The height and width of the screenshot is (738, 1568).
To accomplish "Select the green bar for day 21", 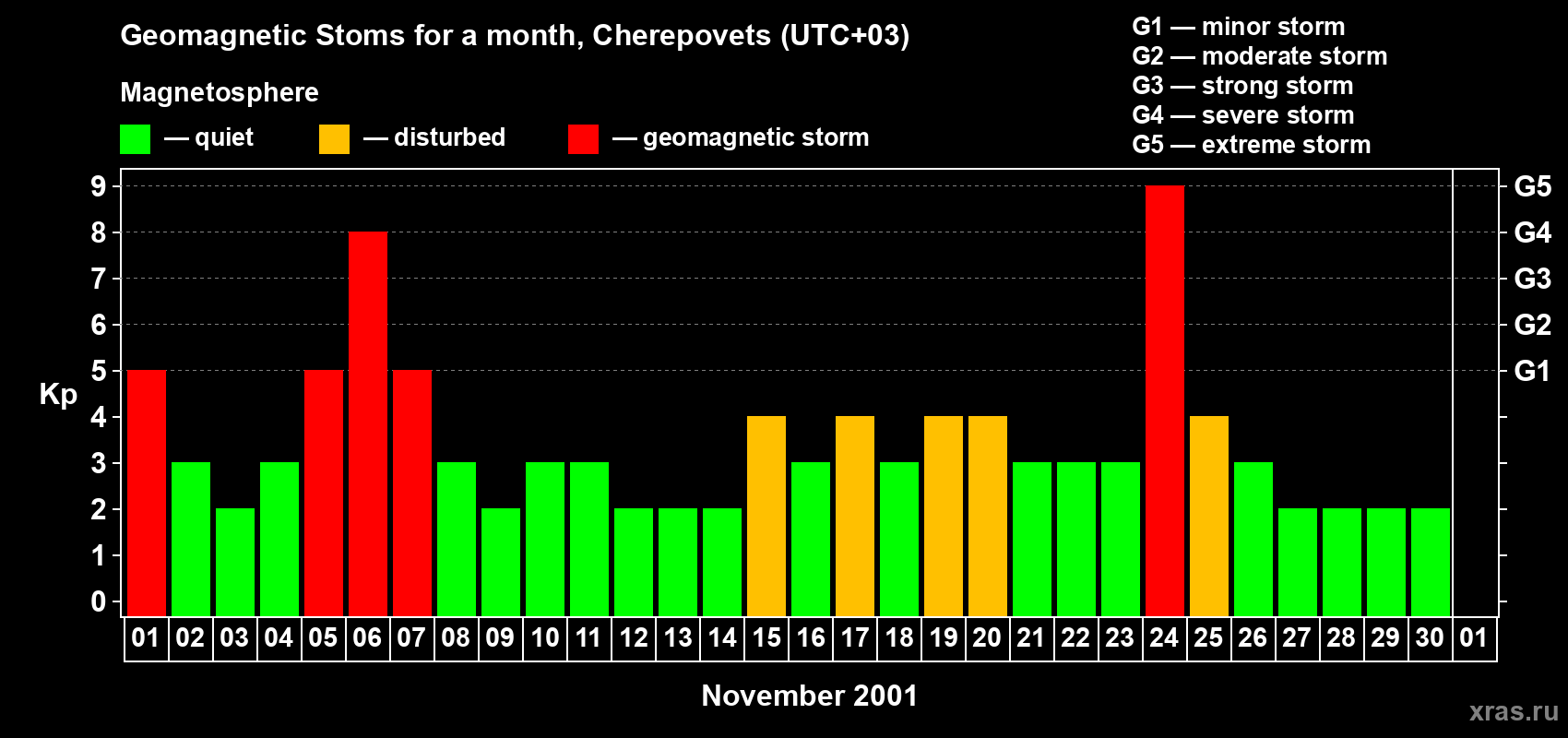I will click(x=1032, y=540).
